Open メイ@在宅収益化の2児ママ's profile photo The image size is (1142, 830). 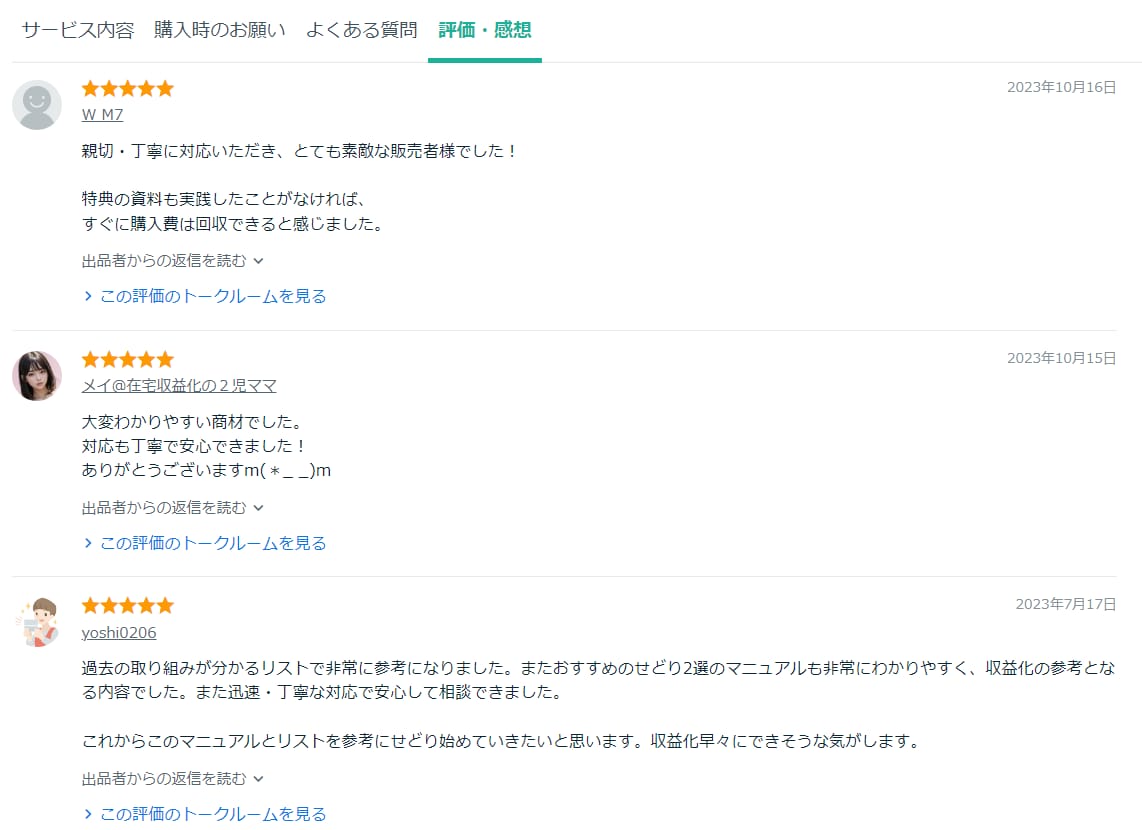[x=37, y=376]
